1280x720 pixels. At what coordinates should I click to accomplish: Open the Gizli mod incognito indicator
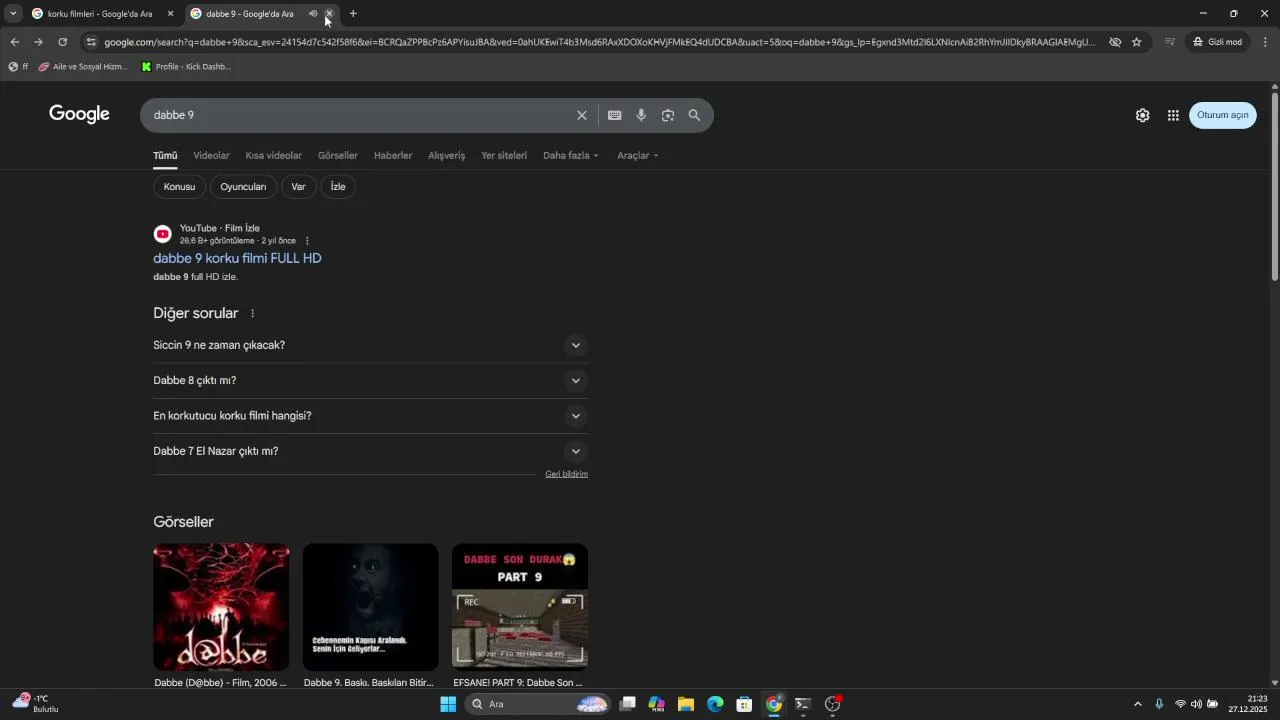click(1218, 42)
